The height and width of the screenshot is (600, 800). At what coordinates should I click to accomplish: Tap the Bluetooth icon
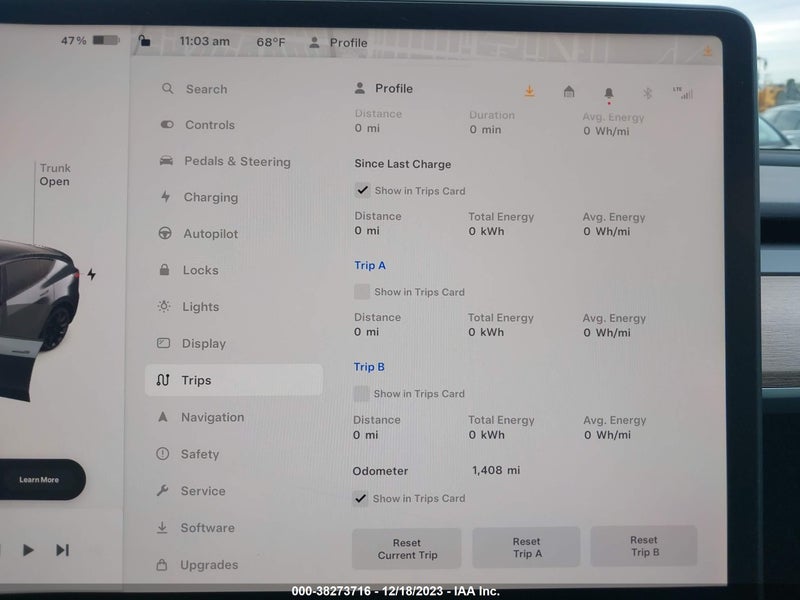point(647,93)
